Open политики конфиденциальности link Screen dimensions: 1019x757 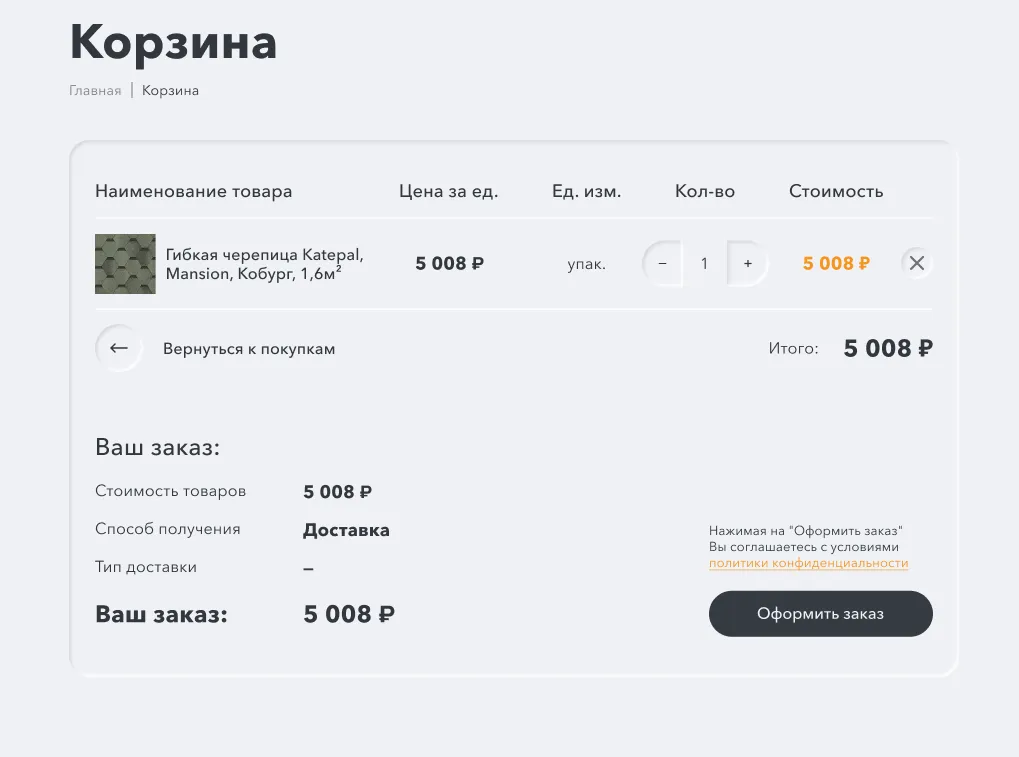coord(808,563)
